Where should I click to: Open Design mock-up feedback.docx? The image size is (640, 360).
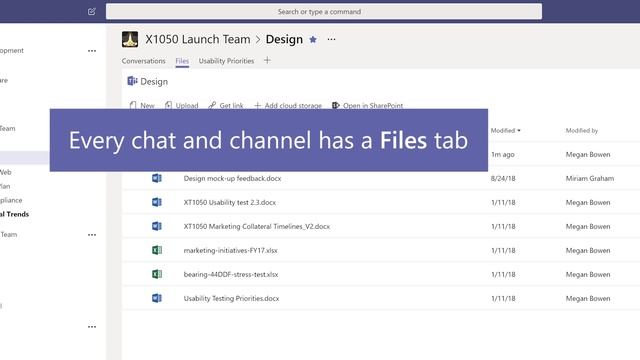(232, 178)
